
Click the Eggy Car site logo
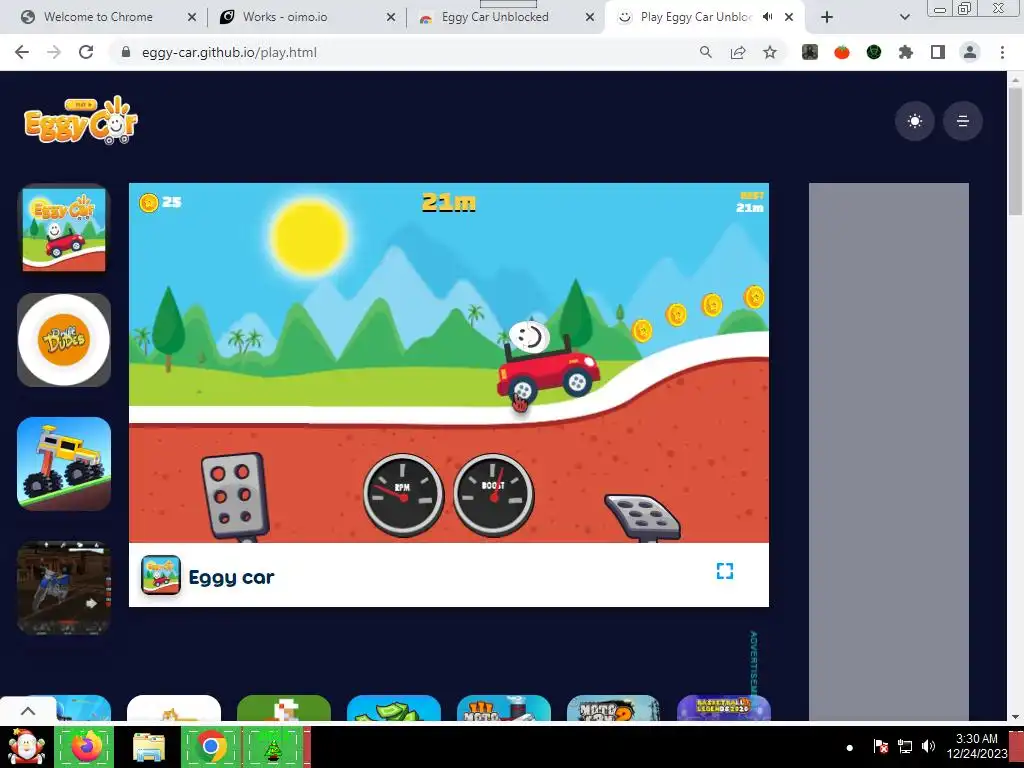(x=81, y=120)
